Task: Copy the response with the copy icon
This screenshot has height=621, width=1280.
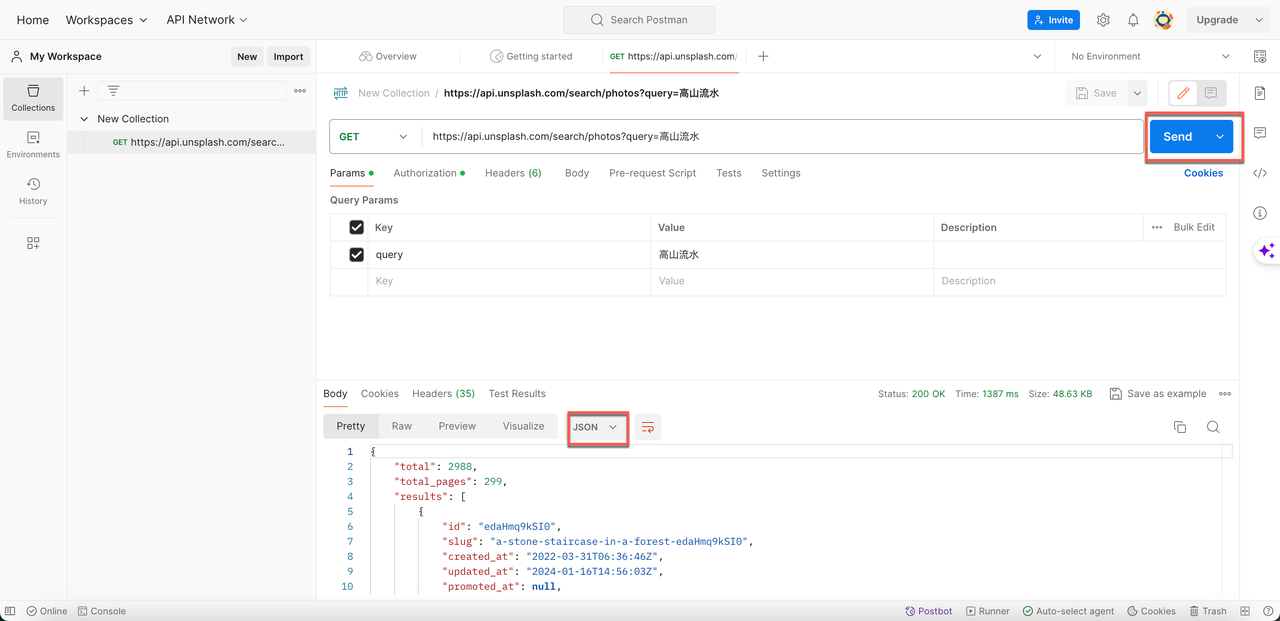Action: (x=1180, y=427)
